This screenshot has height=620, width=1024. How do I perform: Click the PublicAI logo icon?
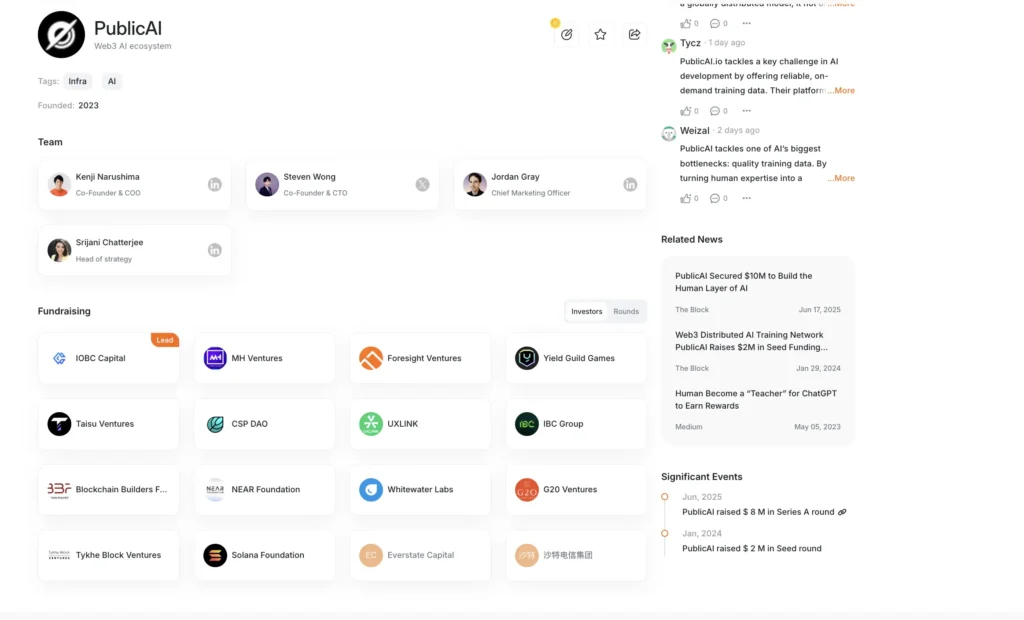pos(61,35)
